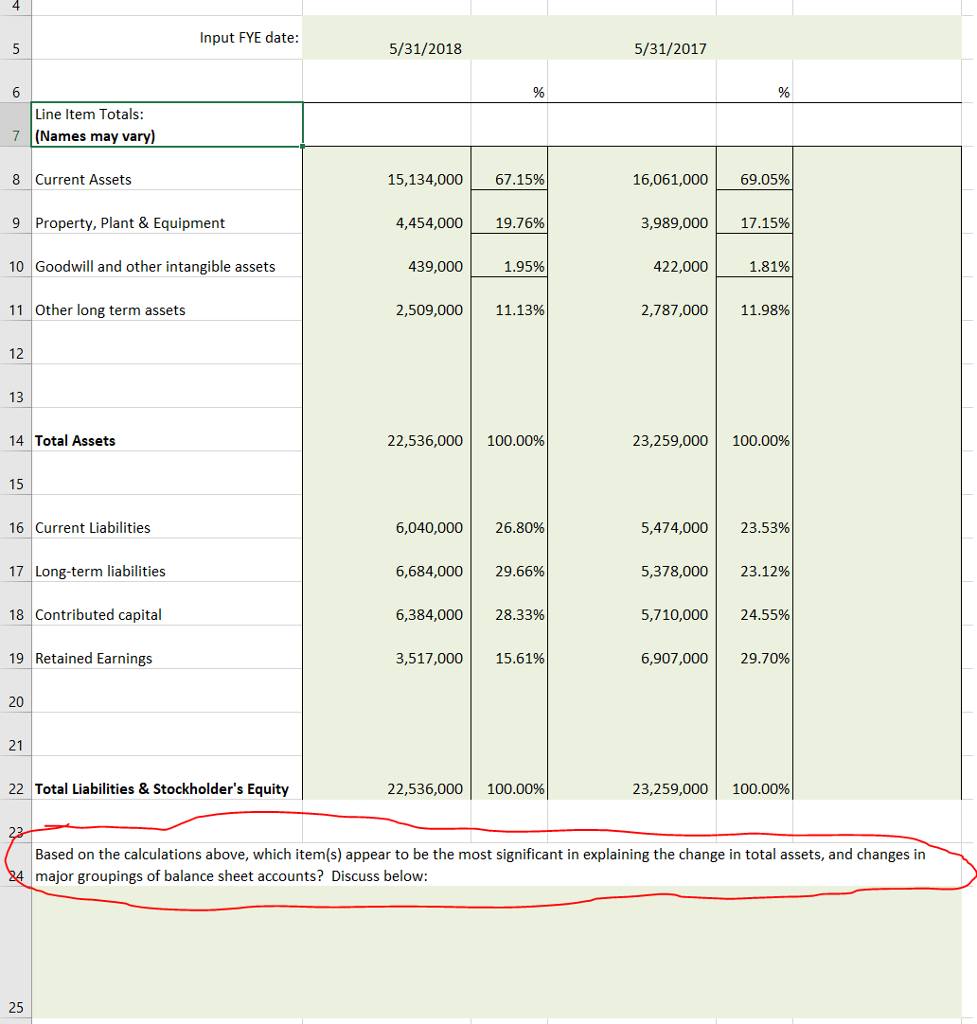Image resolution: width=977 pixels, height=1024 pixels.
Task: Select the 29.70% percentage cell
Action: click(x=754, y=647)
